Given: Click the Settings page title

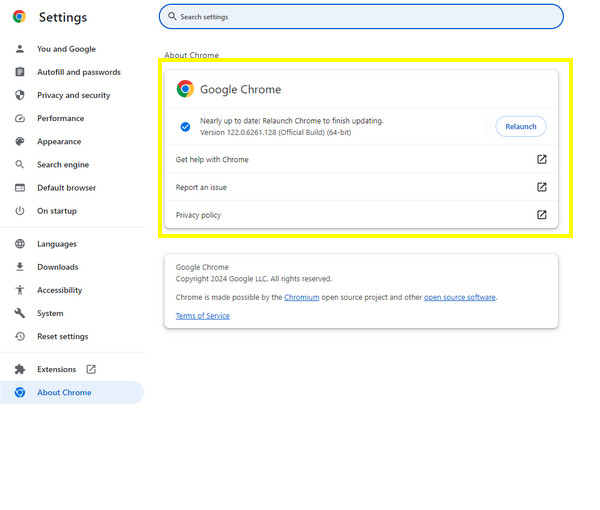Looking at the screenshot, I should [63, 17].
